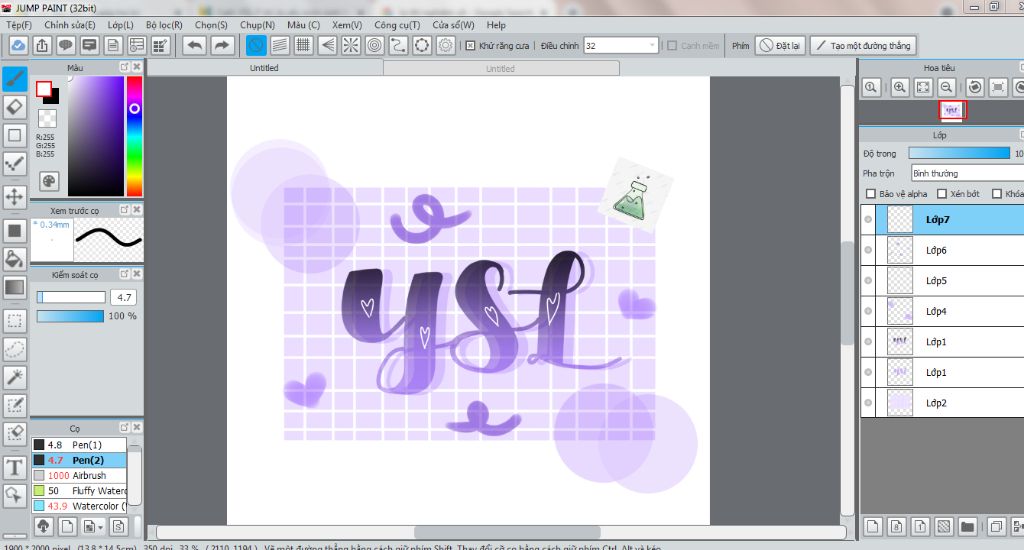Open the Bộ lọc(R) menu
This screenshot has height=550, width=1024.
[x=164, y=25]
